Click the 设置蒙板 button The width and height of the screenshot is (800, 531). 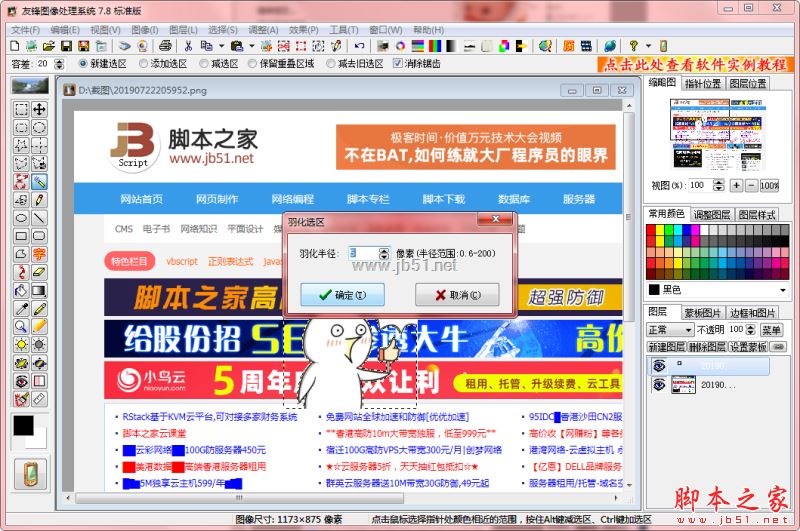(747, 347)
